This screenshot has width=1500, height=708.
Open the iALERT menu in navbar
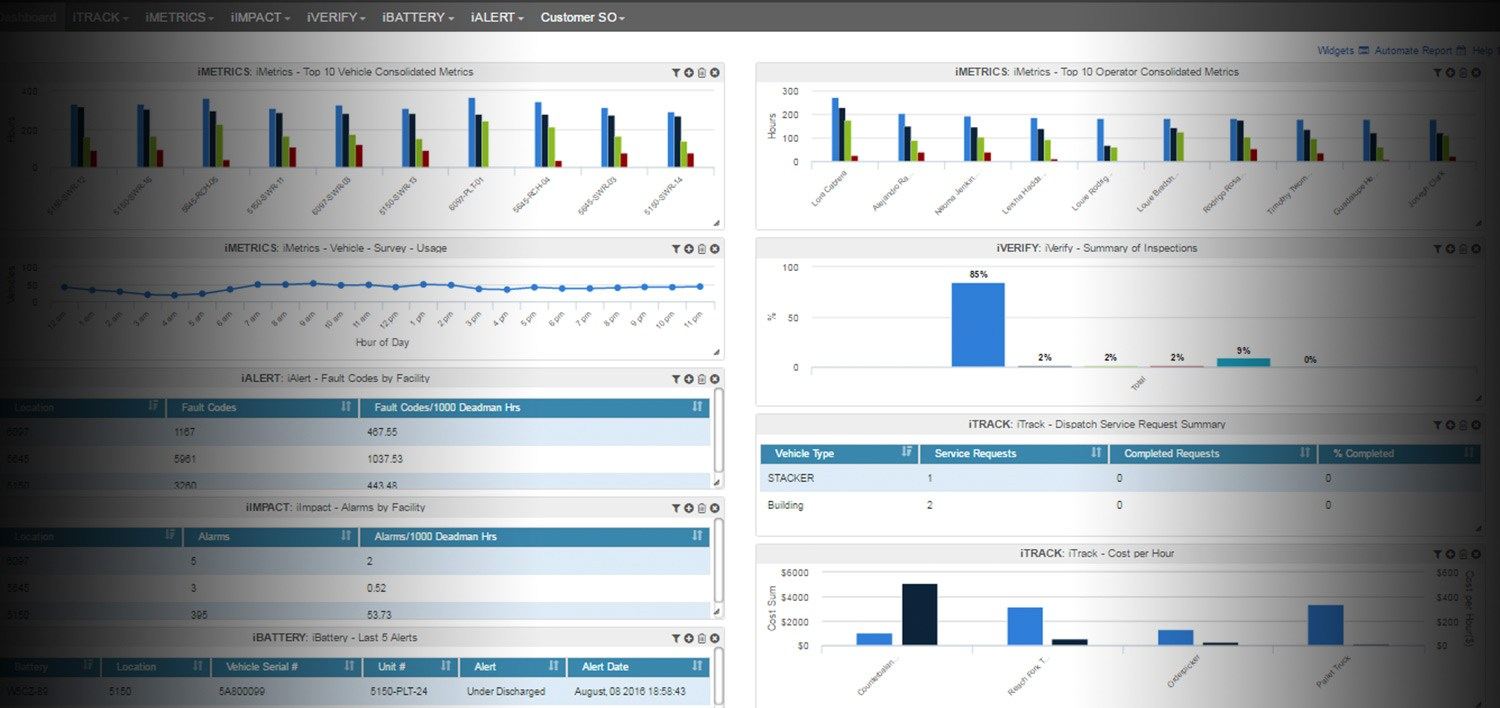(497, 17)
